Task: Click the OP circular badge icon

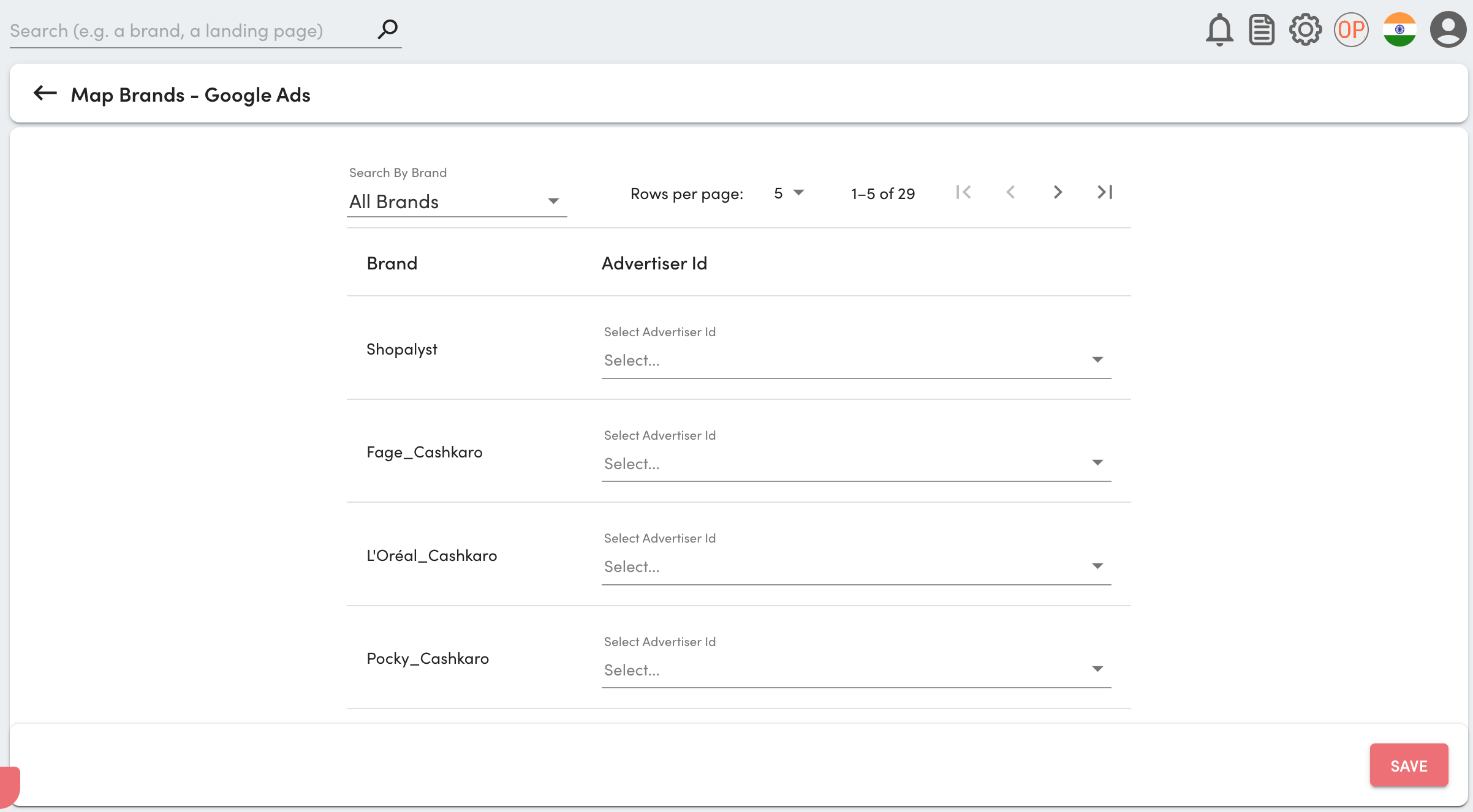Action: 1351,29
